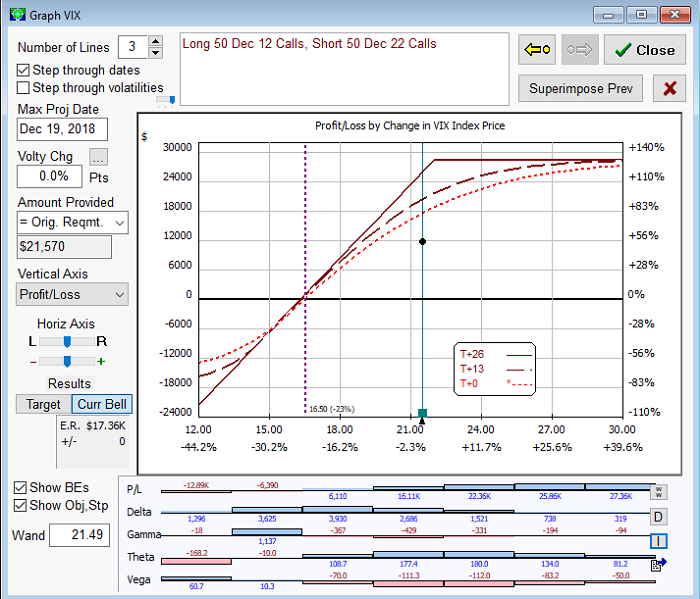This screenshot has height=599, width=700.
Task: Enable Step through volatilities checkbox
Action: 24,88
